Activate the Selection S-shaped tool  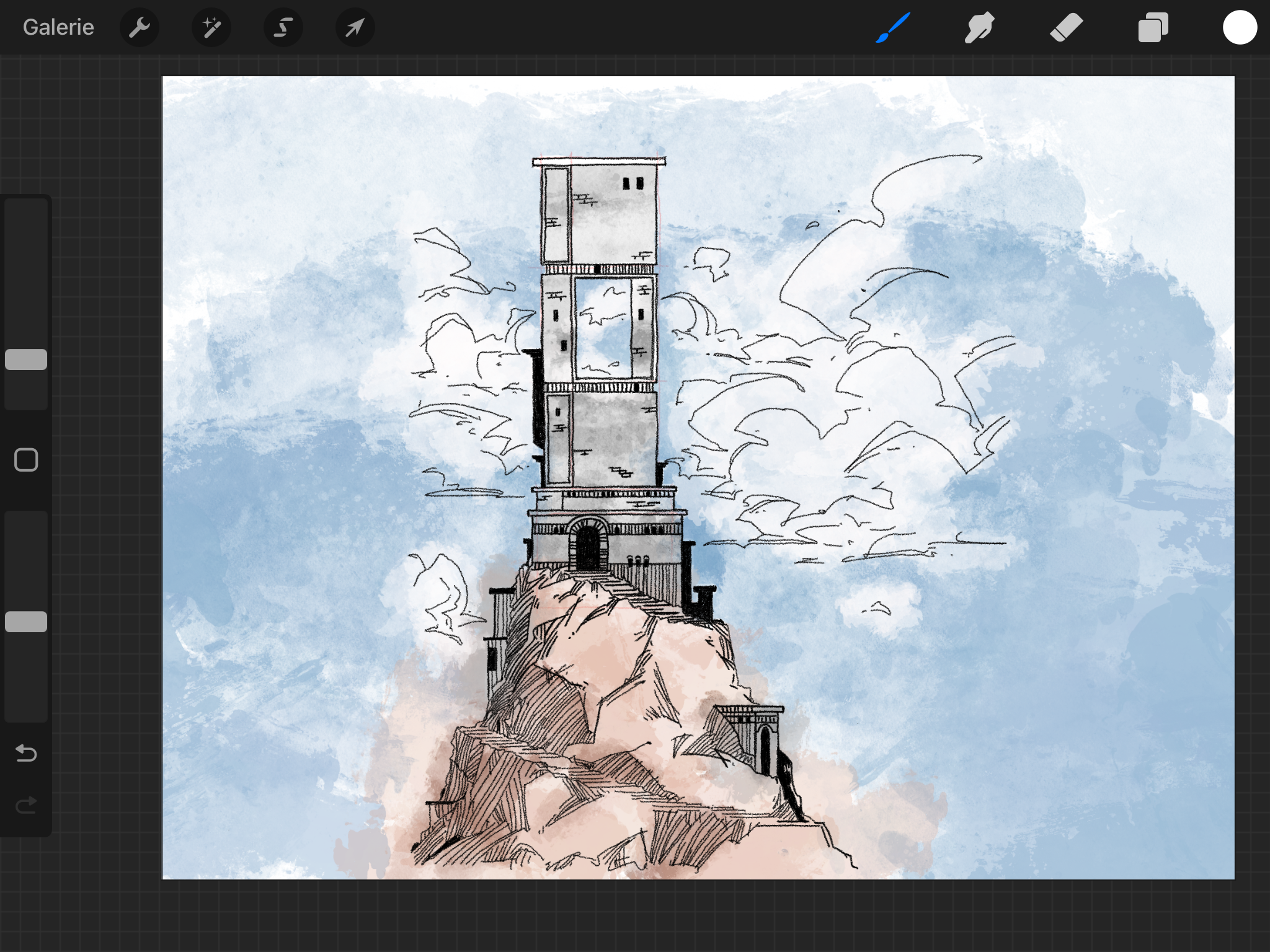coord(283,27)
